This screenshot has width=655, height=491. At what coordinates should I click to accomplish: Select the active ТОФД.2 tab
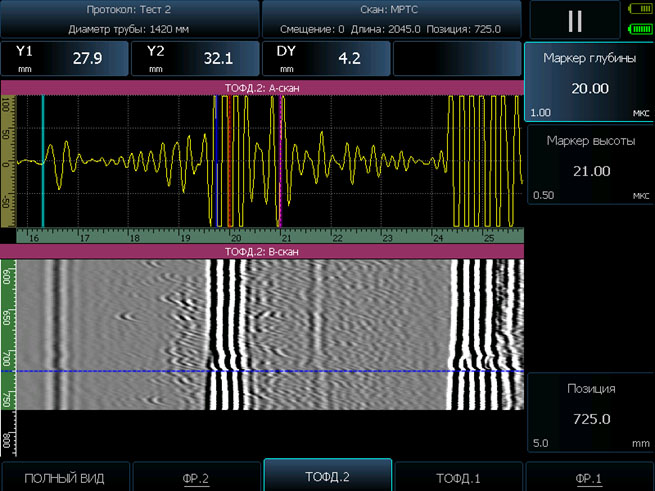[328, 476]
